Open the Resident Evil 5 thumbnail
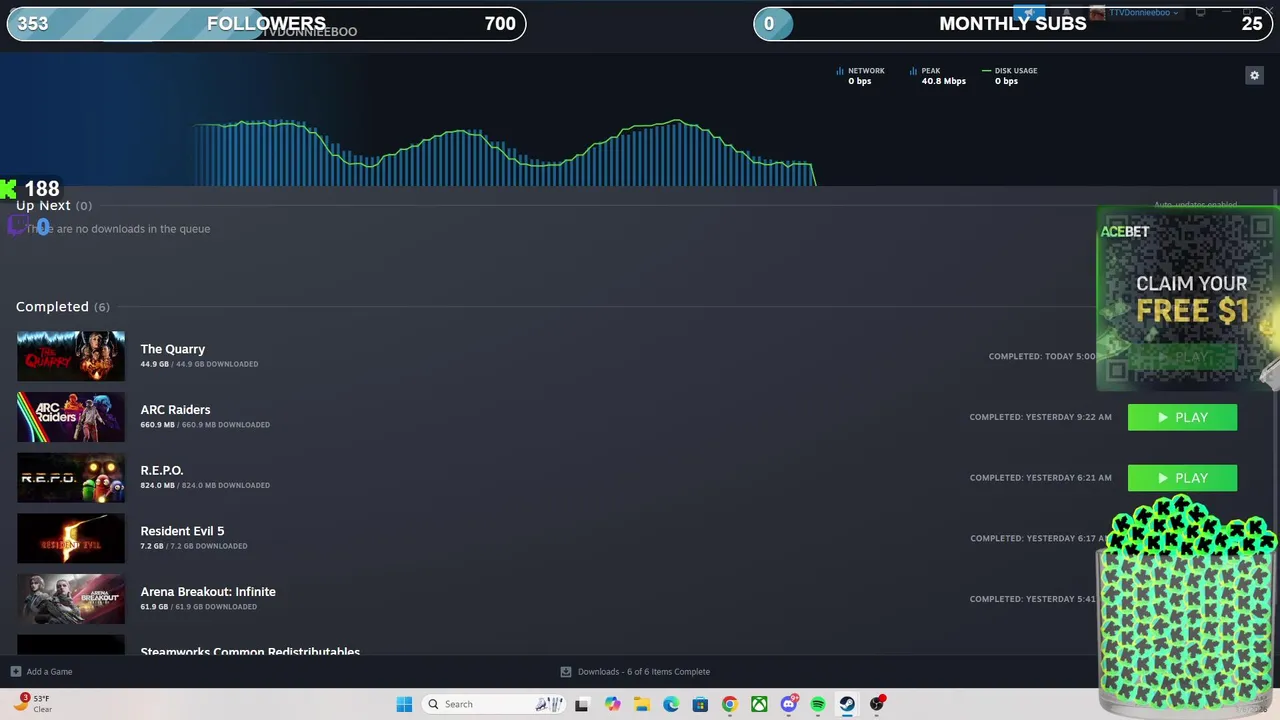This screenshot has width=1280, height=720. point(71,538)
